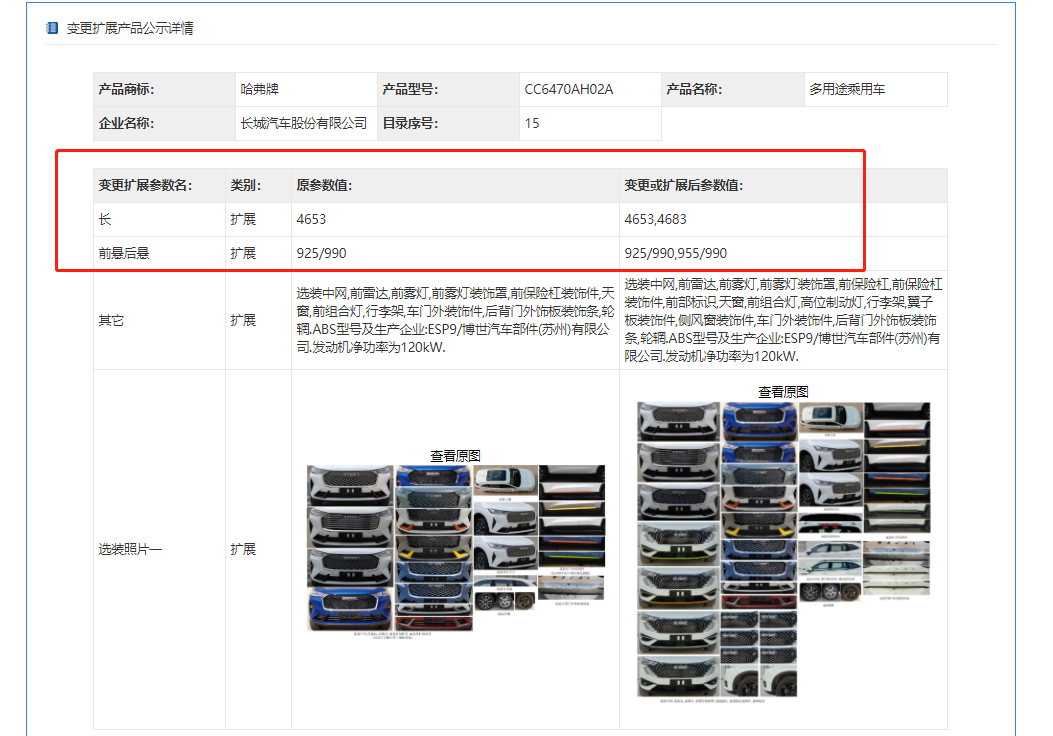Click the changed 其它 description listing 前部标识 and 高位制动灯
The width and height of the screenshot is (1053, 736).
[783, 320]
